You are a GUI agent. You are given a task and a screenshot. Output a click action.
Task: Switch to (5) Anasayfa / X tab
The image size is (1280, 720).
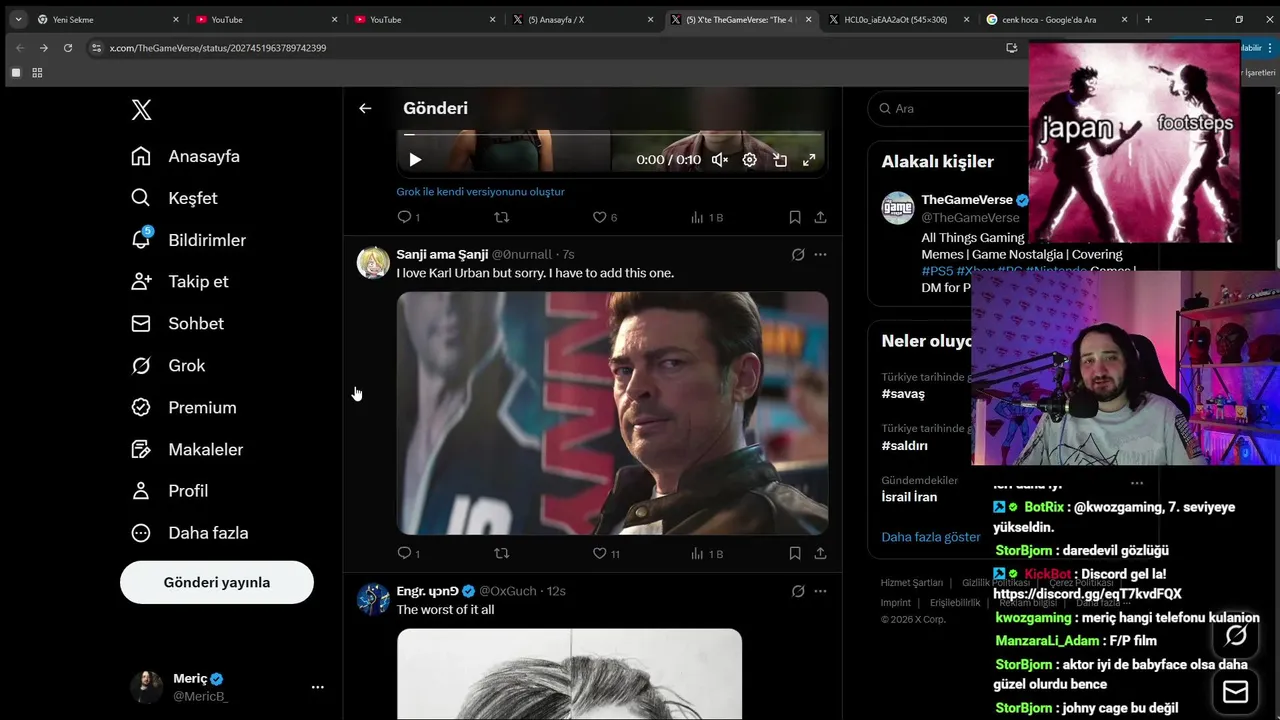tap(582, 19)
